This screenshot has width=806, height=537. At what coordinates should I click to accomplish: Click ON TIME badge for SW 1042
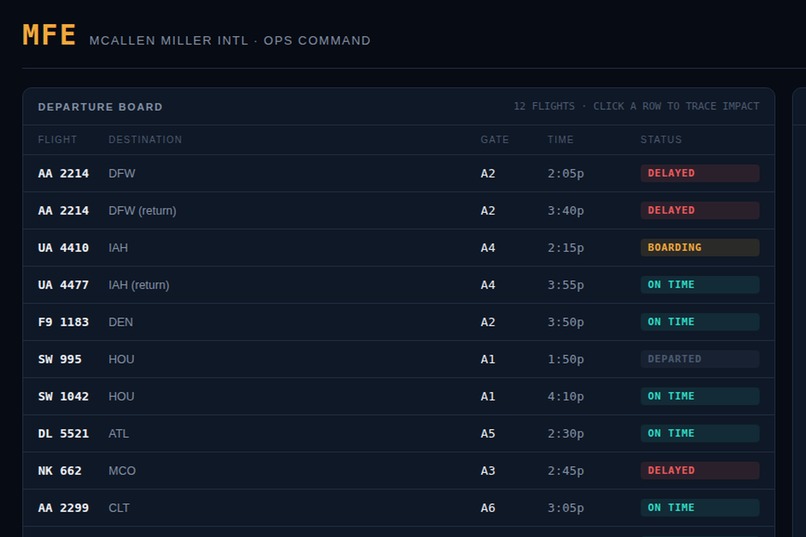point(700,396)
